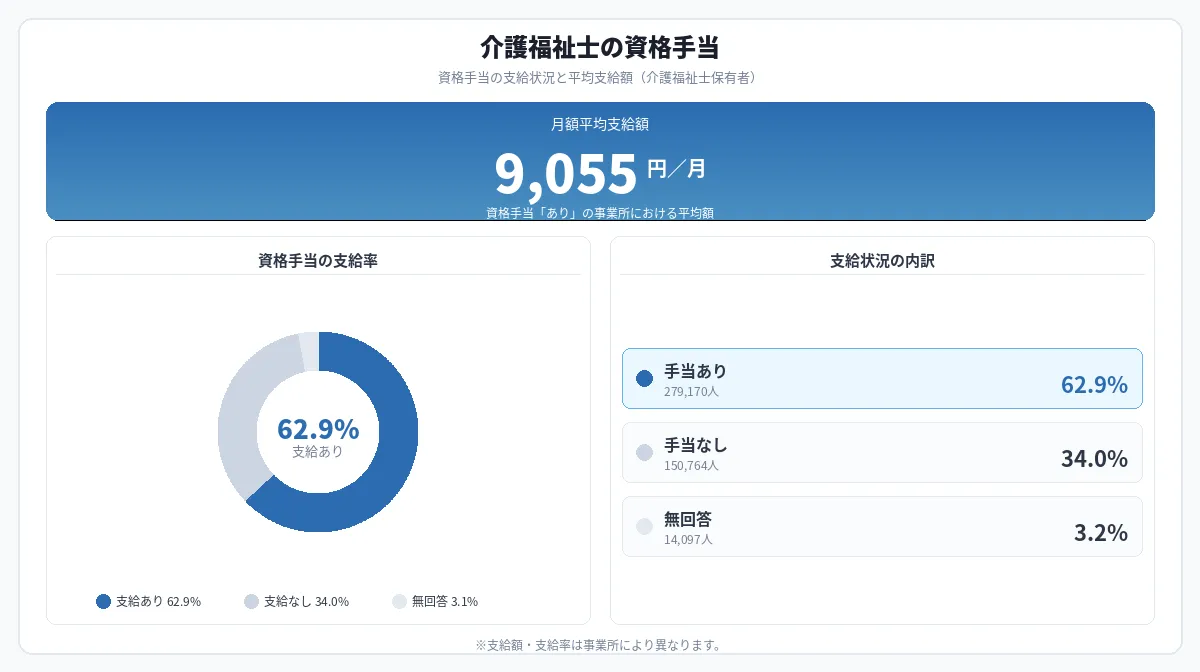The image size is (1200, 672).
Task: Click the 34.0% value in 手当なし card
Action: coord(1094,459)
